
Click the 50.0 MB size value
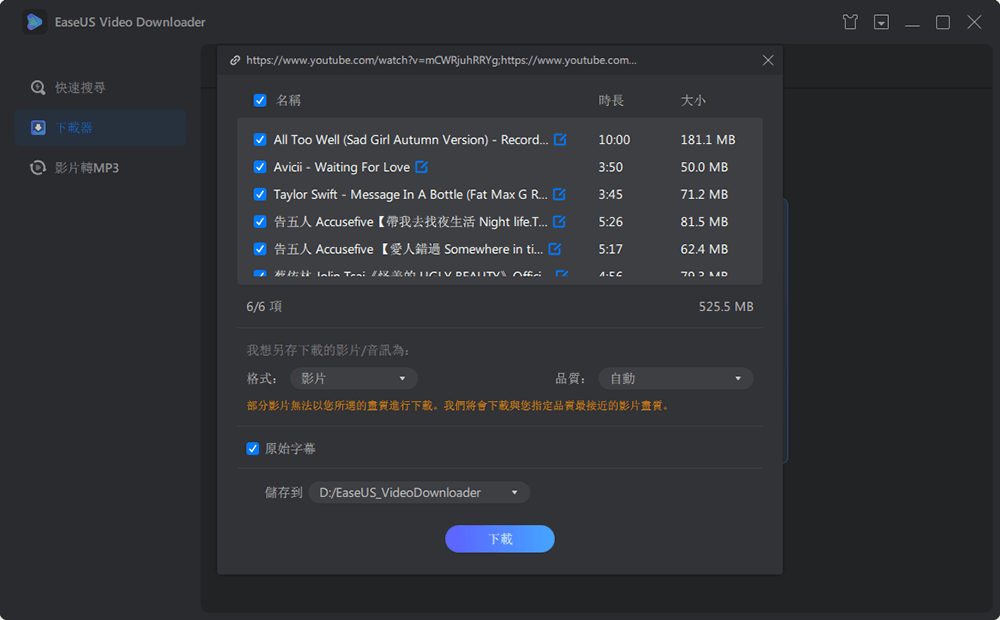click(704, 166)
